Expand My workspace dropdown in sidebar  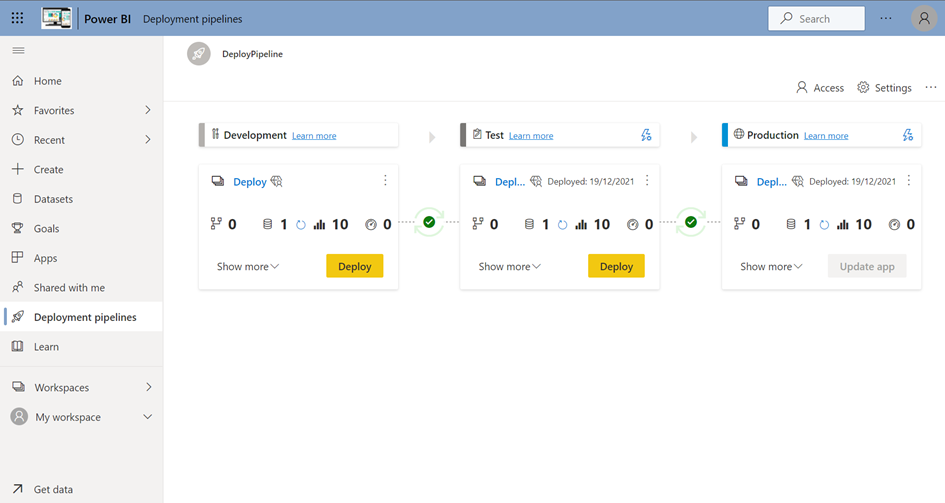148,417
